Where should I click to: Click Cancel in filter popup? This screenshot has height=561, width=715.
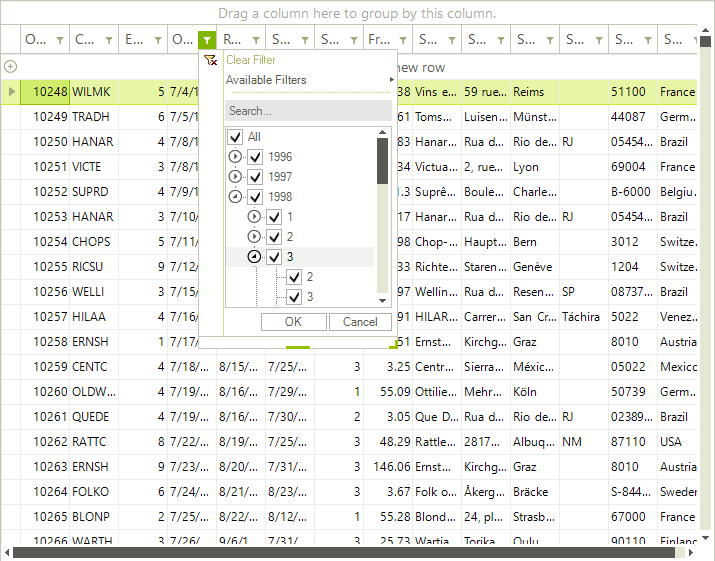[360, 322]
